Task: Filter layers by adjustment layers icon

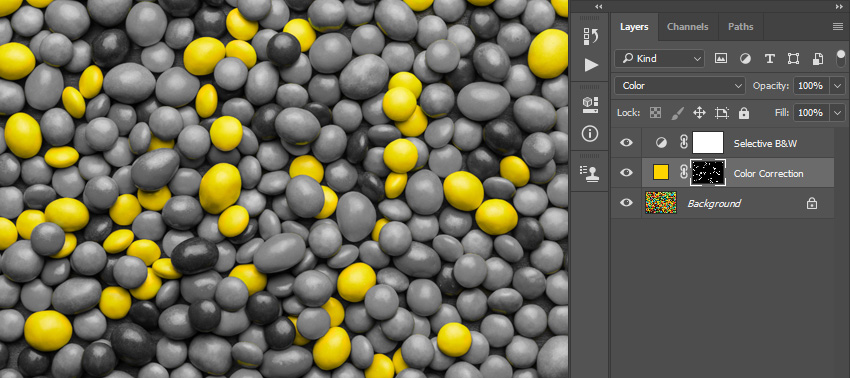Action: [745, 59]
